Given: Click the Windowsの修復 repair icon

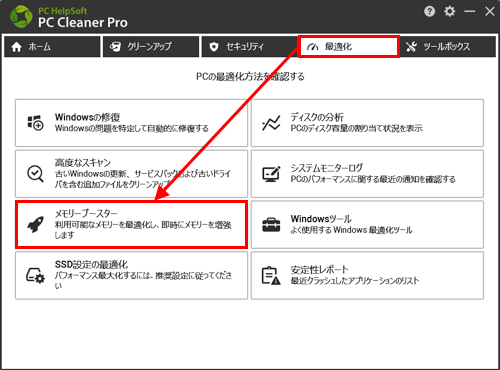Looking at the screenshot, I should (x=35, y=123).
